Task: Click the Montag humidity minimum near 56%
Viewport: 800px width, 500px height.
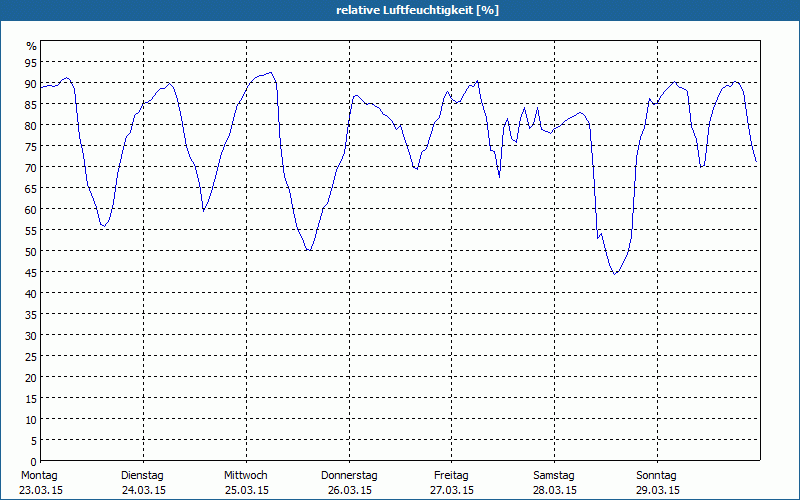Action: [x=104, y=226]
